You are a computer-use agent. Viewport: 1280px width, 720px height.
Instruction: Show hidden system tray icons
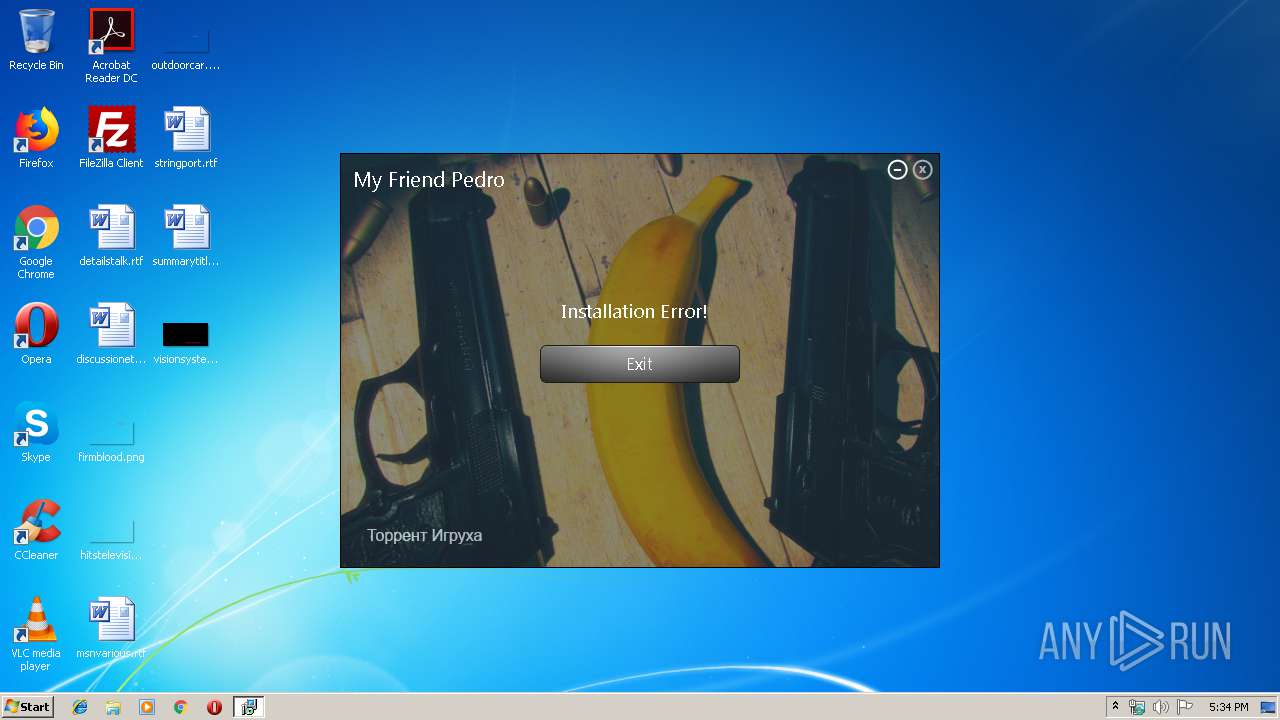[1115, 707]
